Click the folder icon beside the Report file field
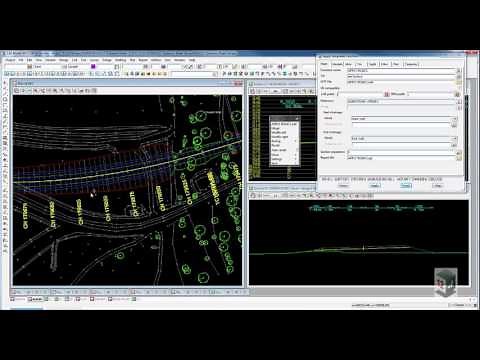This screenshot has width=480, height=360. 459,158
